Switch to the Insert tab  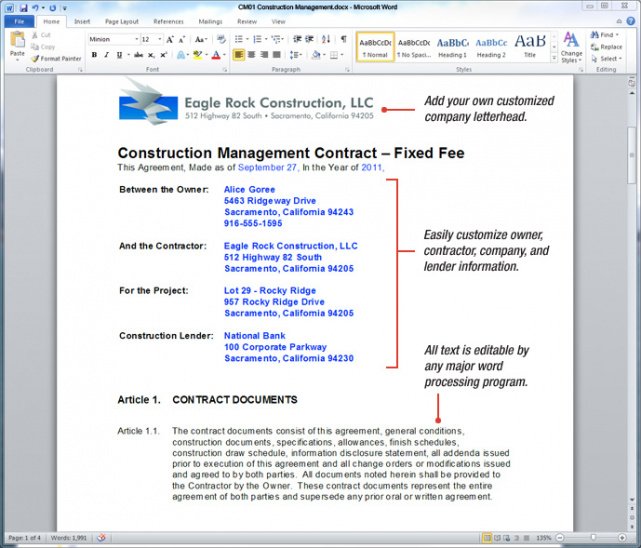[x=82, y=21]
